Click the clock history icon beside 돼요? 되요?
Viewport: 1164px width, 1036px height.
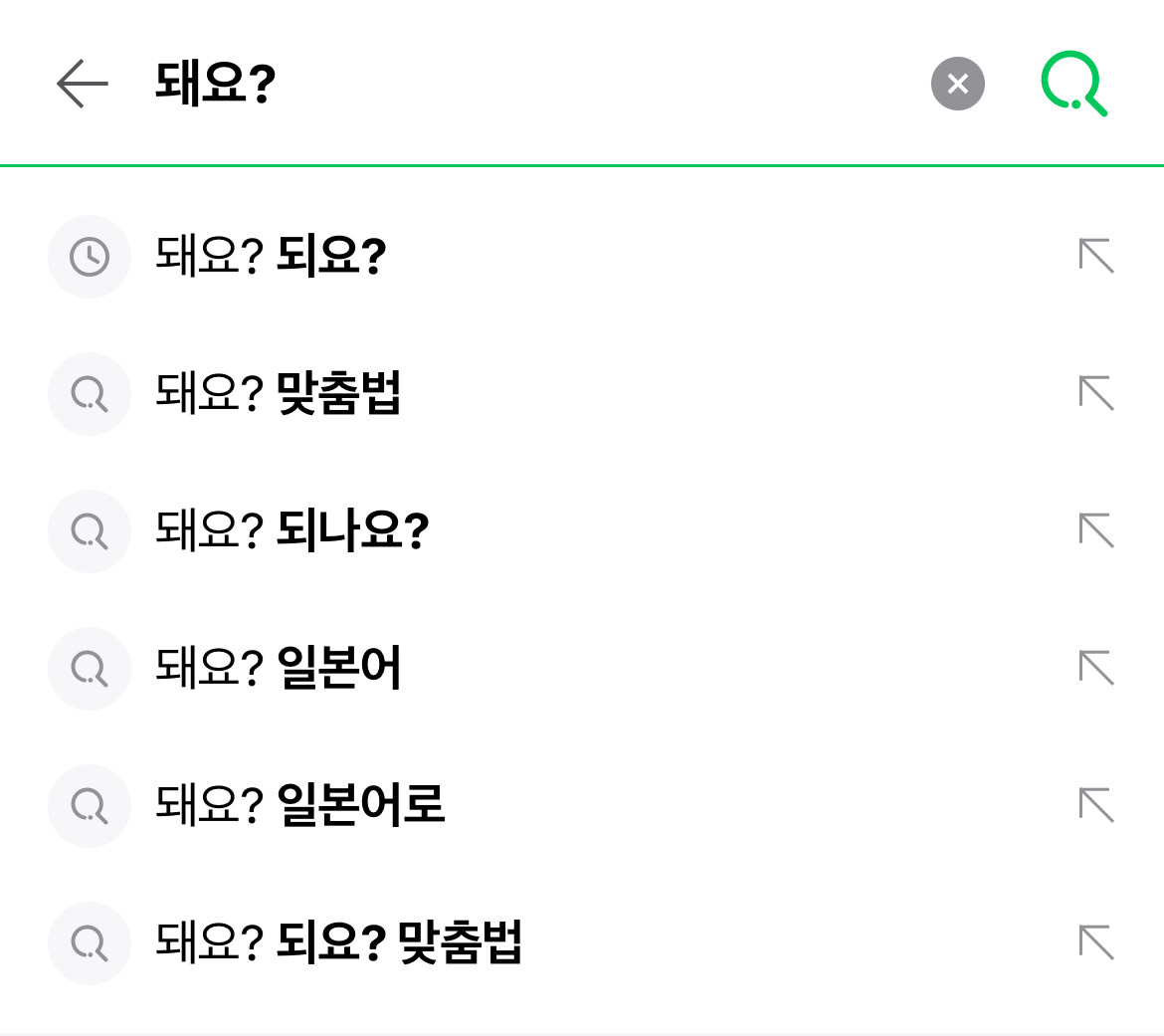click(x=90, y=257)
